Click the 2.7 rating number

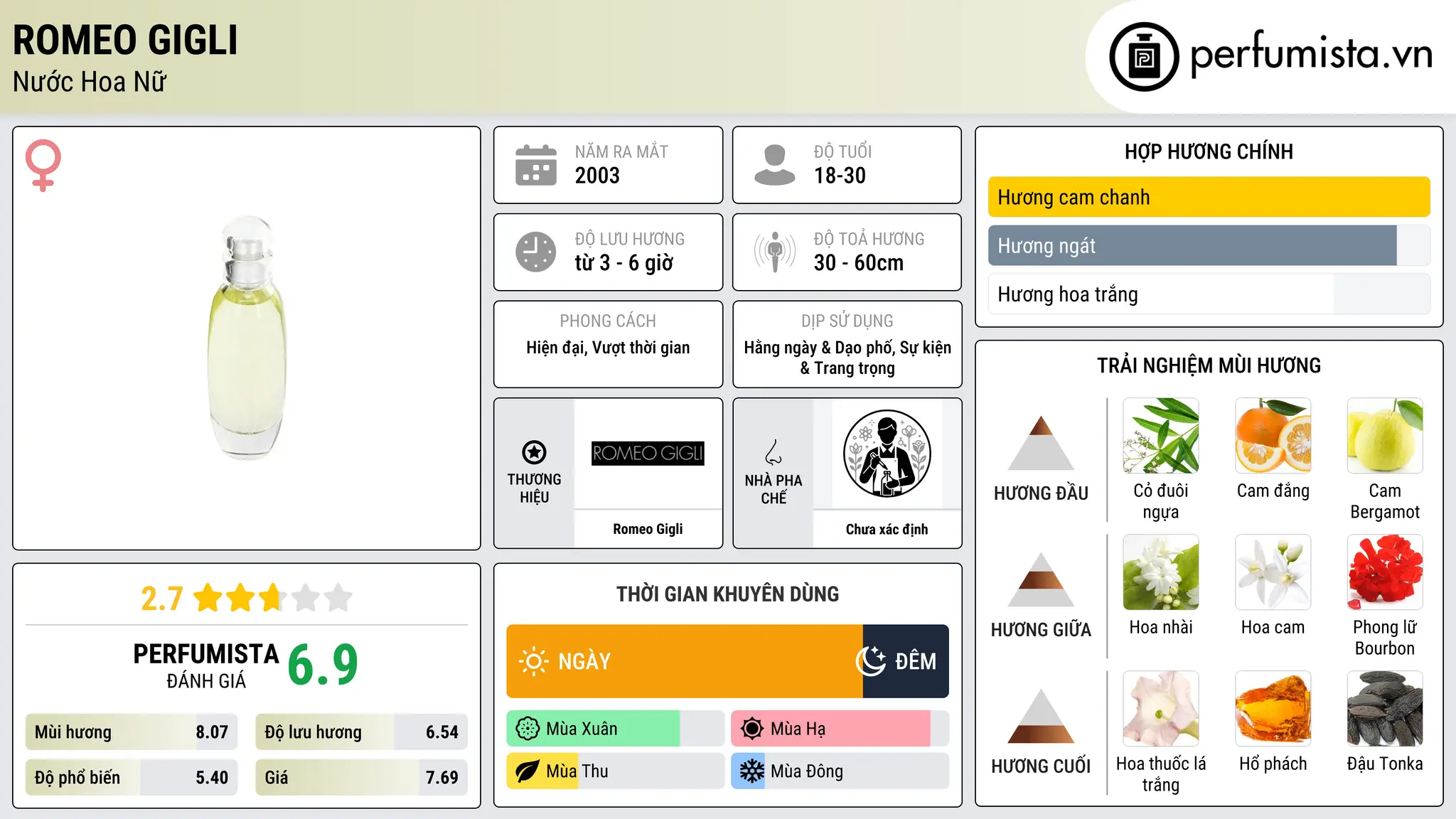(x=162, y=599)
